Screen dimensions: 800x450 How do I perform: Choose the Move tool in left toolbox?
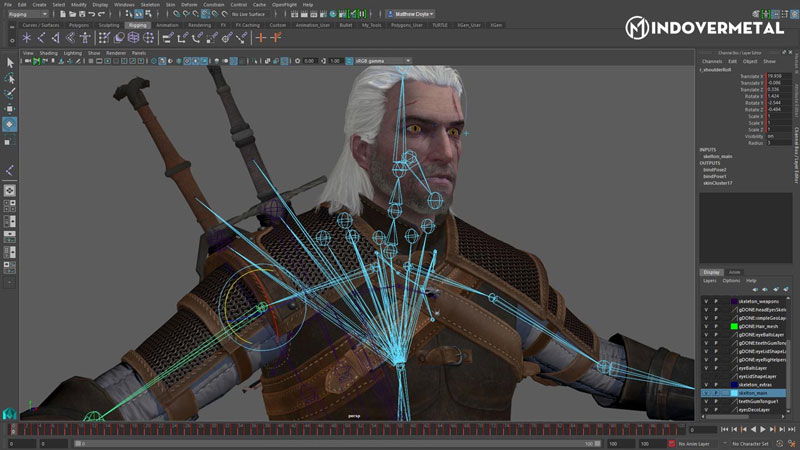pos(10,109)
